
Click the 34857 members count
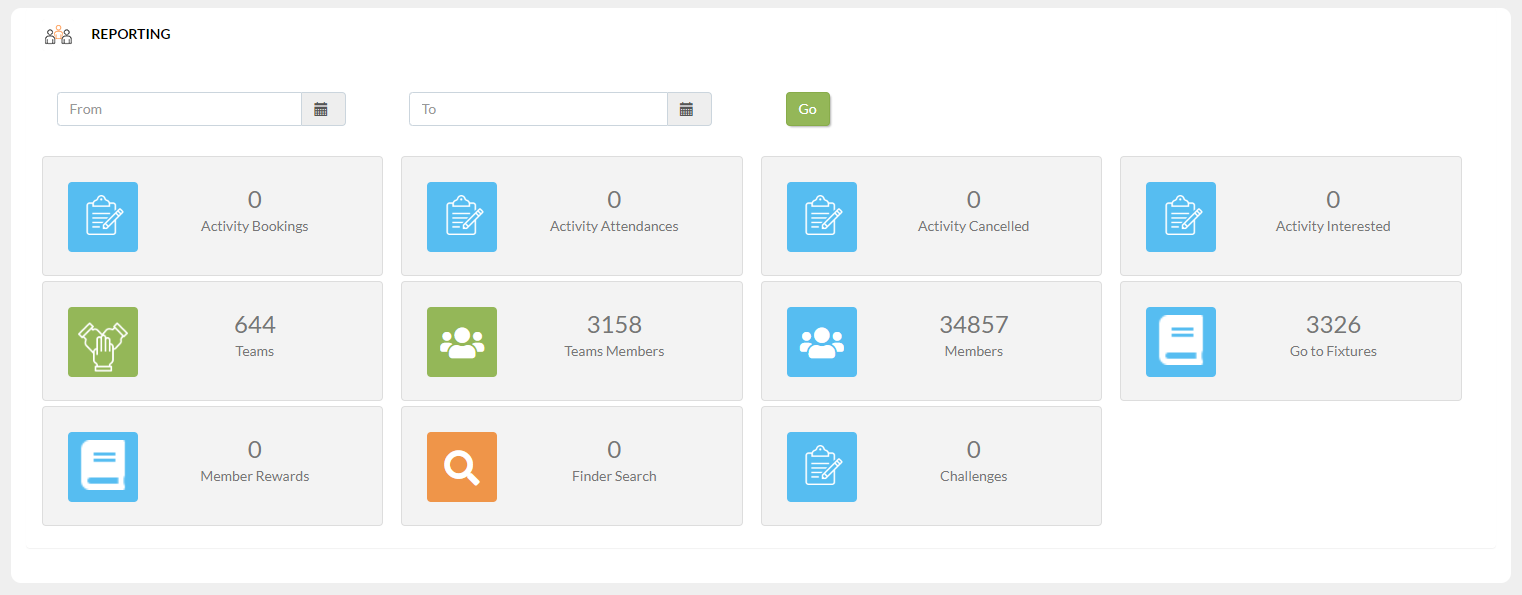pos(974,325)
